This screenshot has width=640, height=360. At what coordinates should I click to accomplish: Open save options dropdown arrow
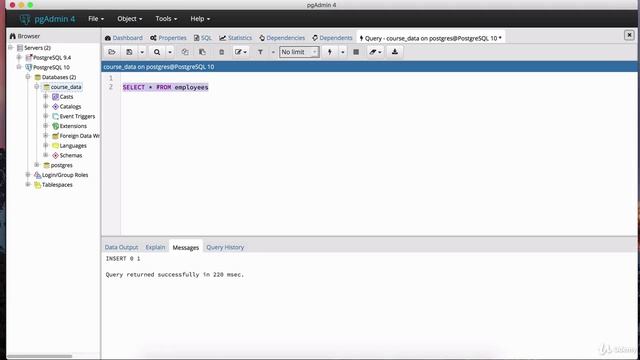(142, 52)
